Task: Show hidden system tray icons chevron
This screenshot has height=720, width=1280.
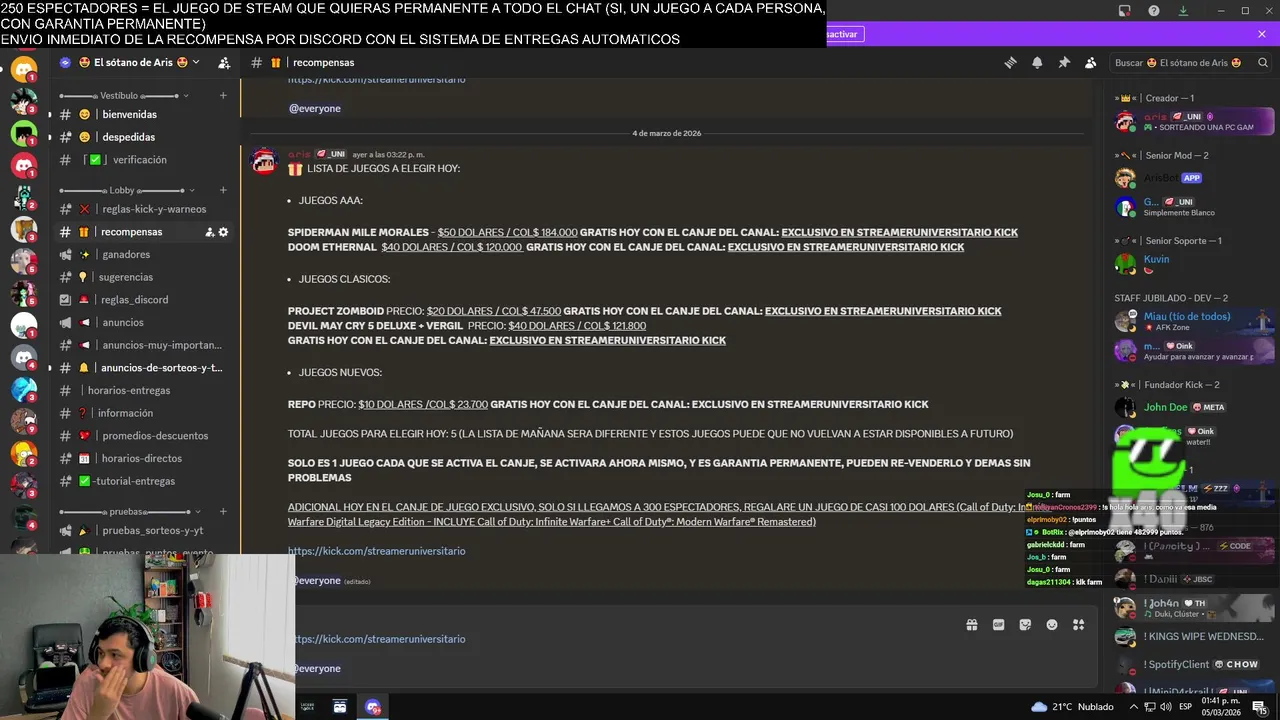Action: [1134, 707]
